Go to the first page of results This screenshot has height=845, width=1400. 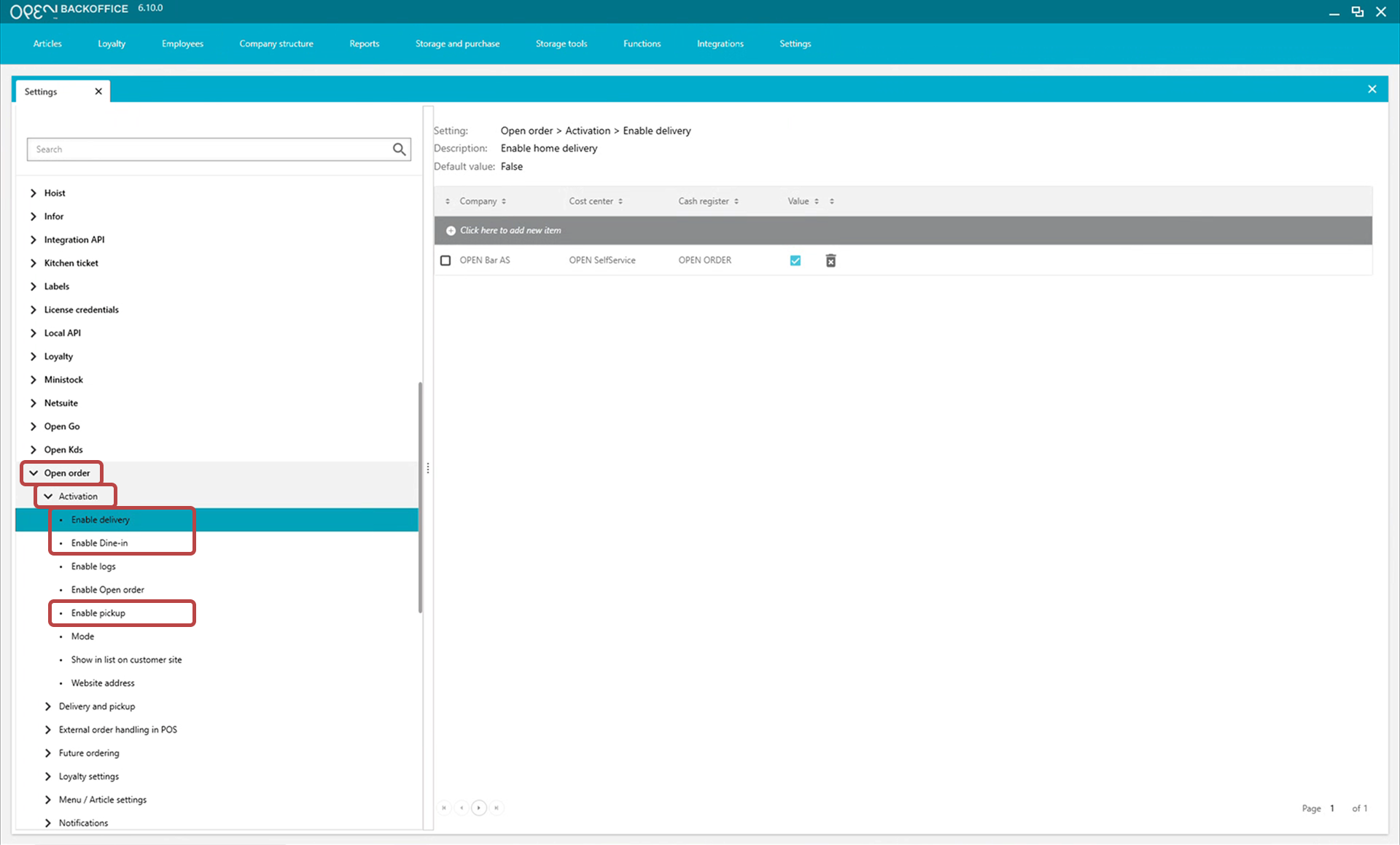444,808
